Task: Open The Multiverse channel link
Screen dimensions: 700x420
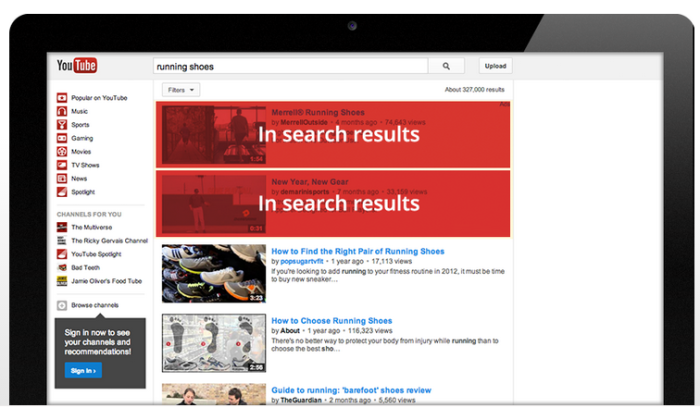Action: coord(92,227)
